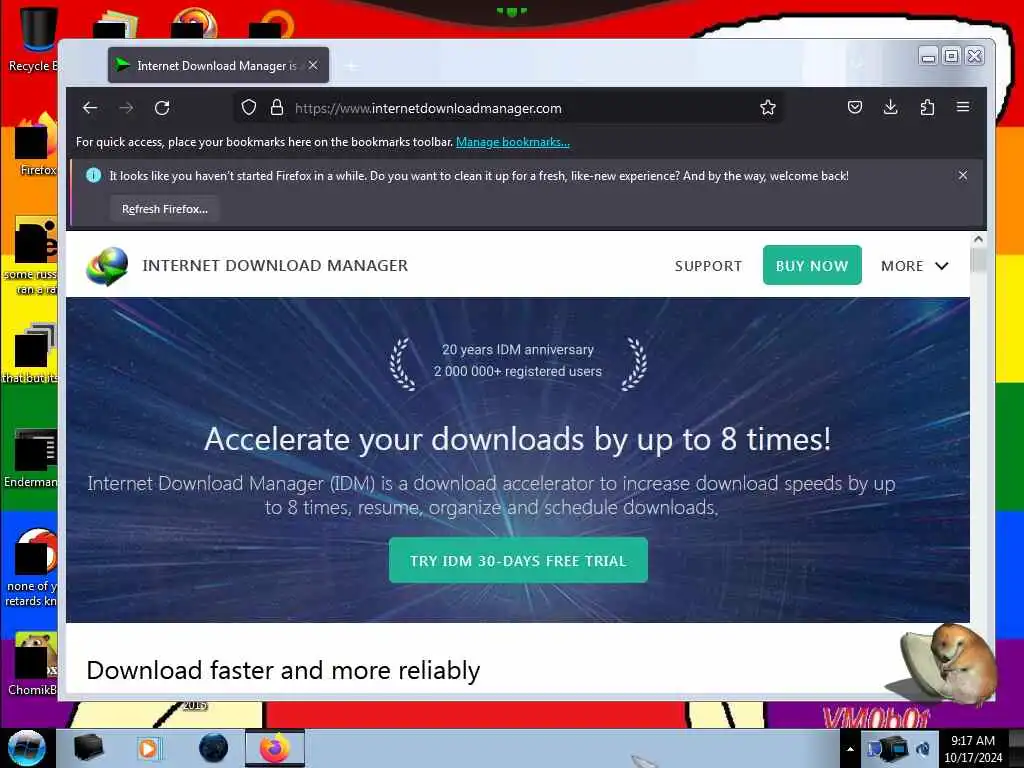Screen dimensions: 1024x768
Task: Click the forward navigation arrow
Action: [x=126, y=108]
